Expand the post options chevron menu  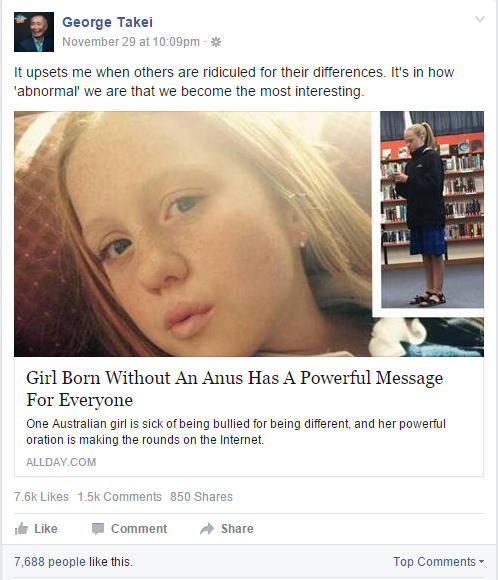(480, 19)
